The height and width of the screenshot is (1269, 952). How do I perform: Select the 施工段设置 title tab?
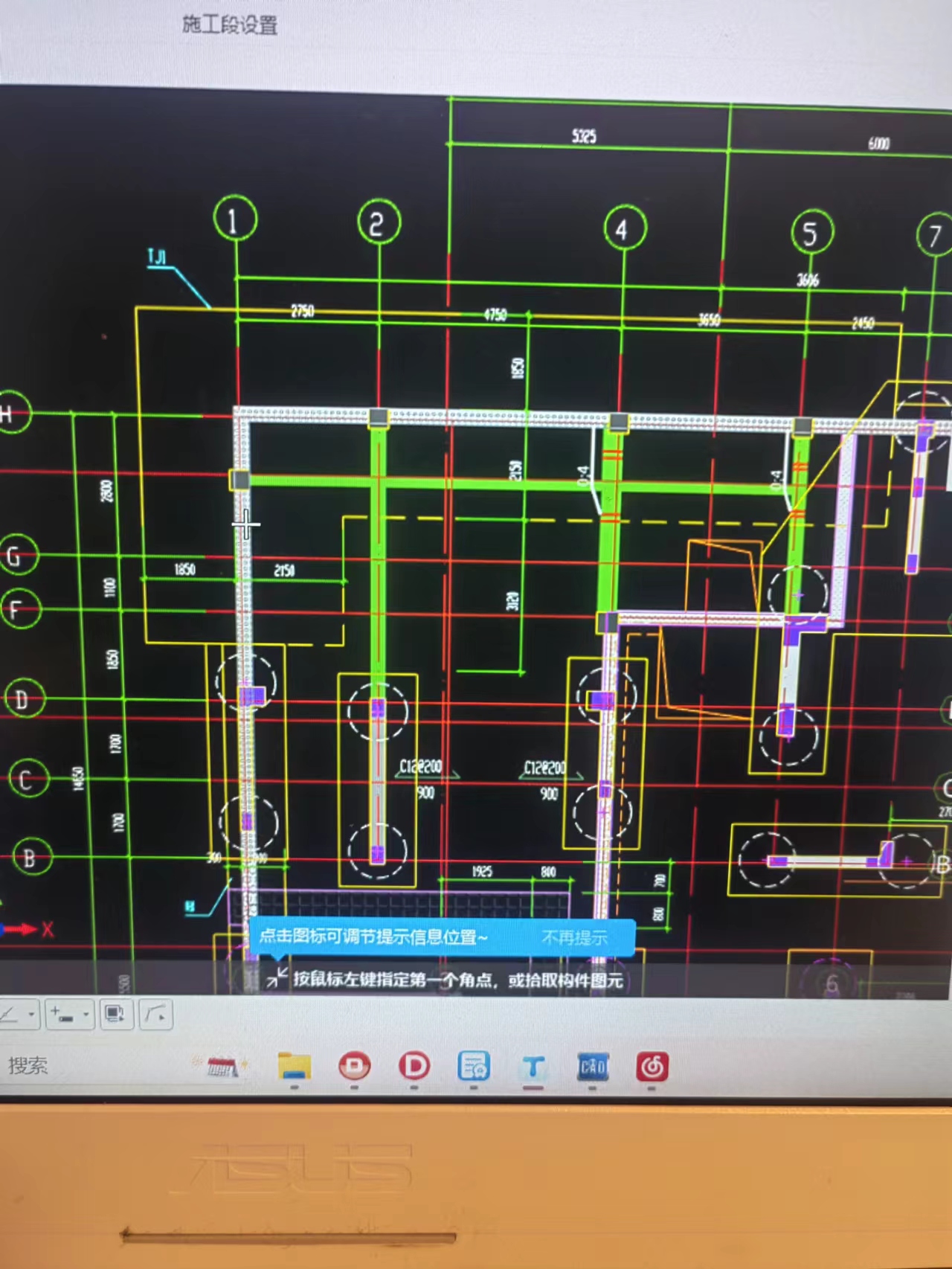coord(230,25)
